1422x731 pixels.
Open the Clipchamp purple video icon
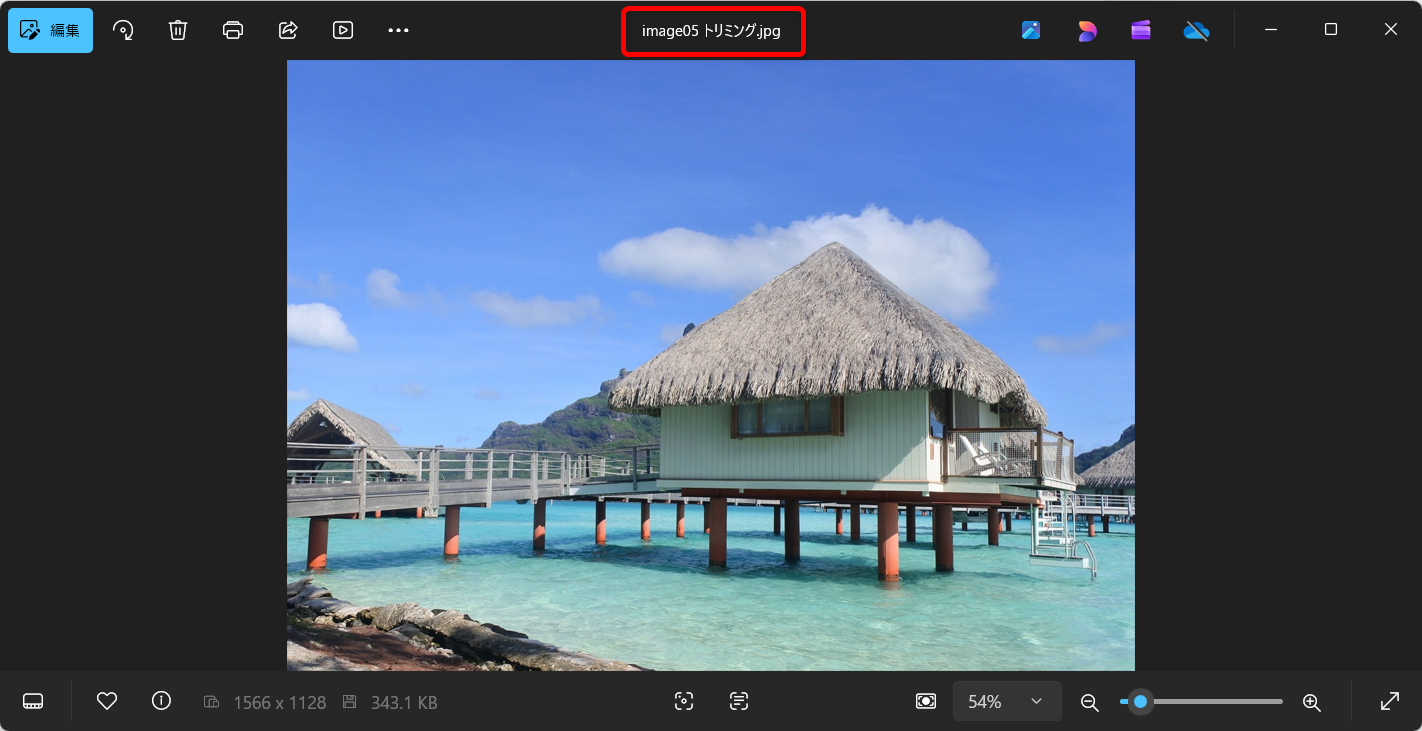click(1141, 30)
